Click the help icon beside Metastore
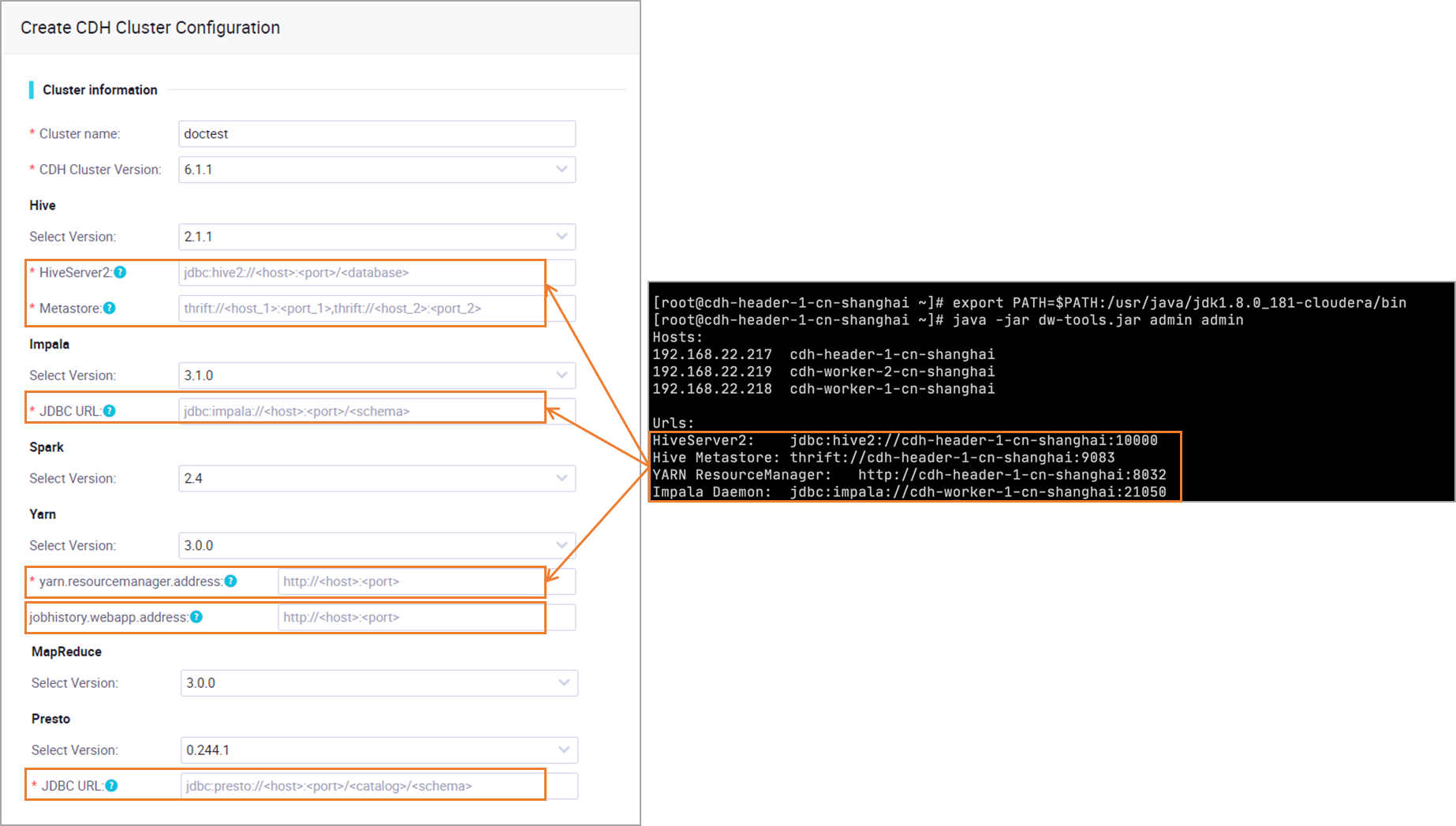This screenshot has height=826, width=1456. click(x=110, y=308)
